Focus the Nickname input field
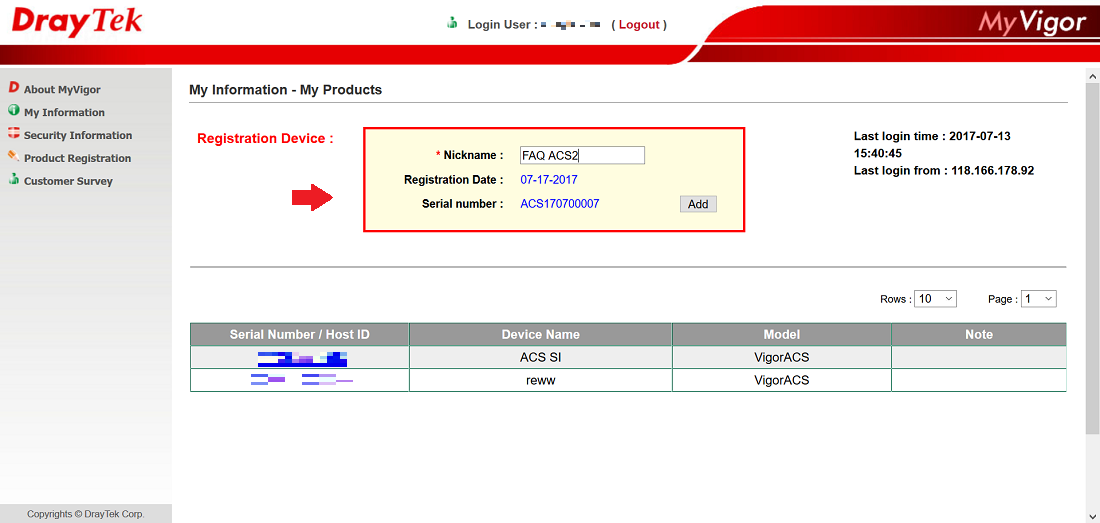Image resolution: width=1100 pixels, height=523 pixels. pos(582,155)
